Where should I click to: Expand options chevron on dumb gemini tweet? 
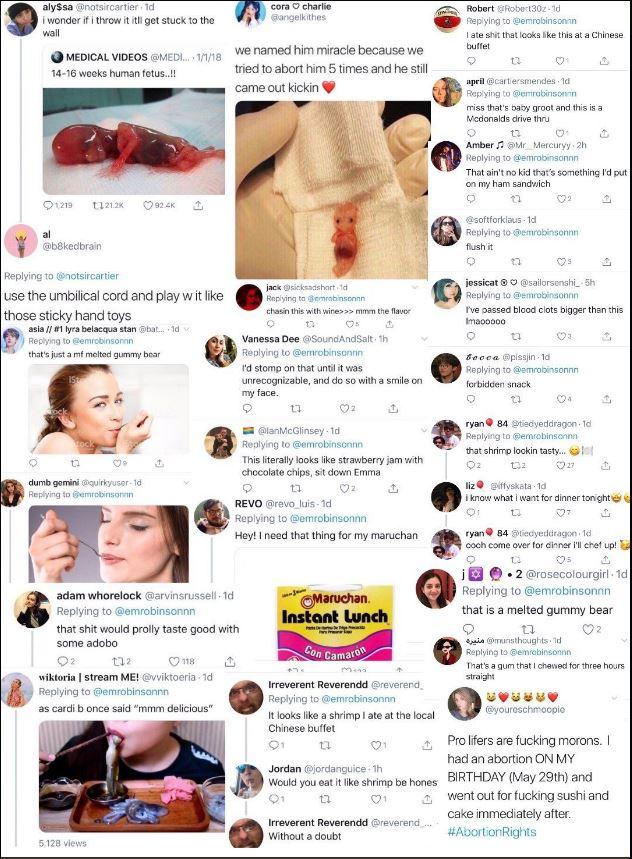[186, 483]
